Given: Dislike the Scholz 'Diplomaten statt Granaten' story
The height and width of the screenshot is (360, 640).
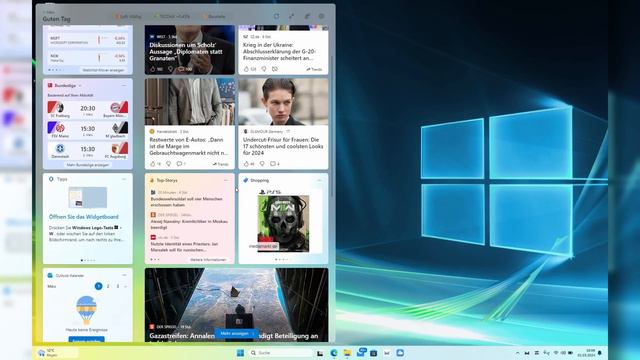Looking at the screenshot, I should point(170,69).
